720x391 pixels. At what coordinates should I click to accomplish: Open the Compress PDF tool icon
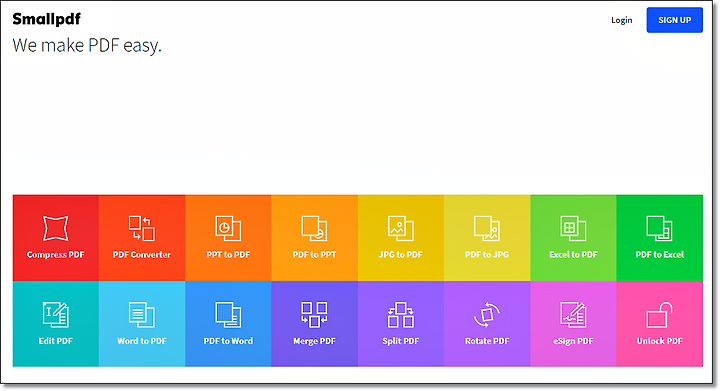pos(56,228)
